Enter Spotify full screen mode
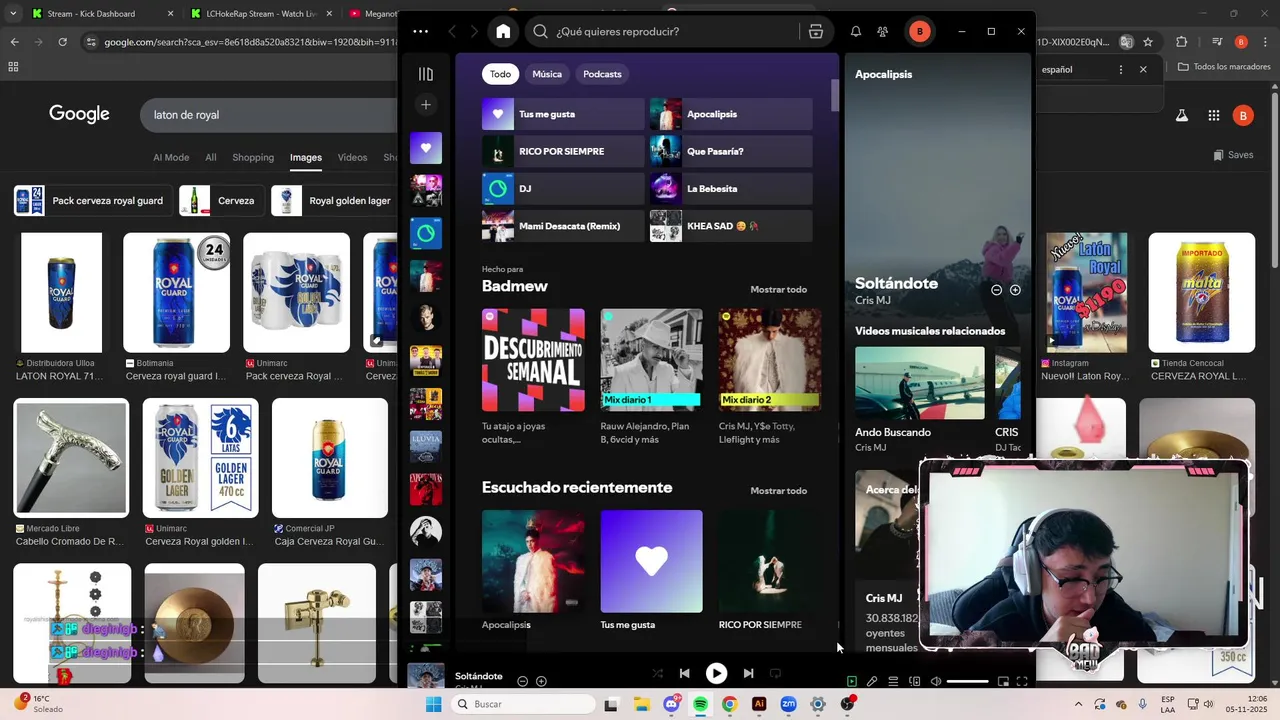 click(1022, 681)
